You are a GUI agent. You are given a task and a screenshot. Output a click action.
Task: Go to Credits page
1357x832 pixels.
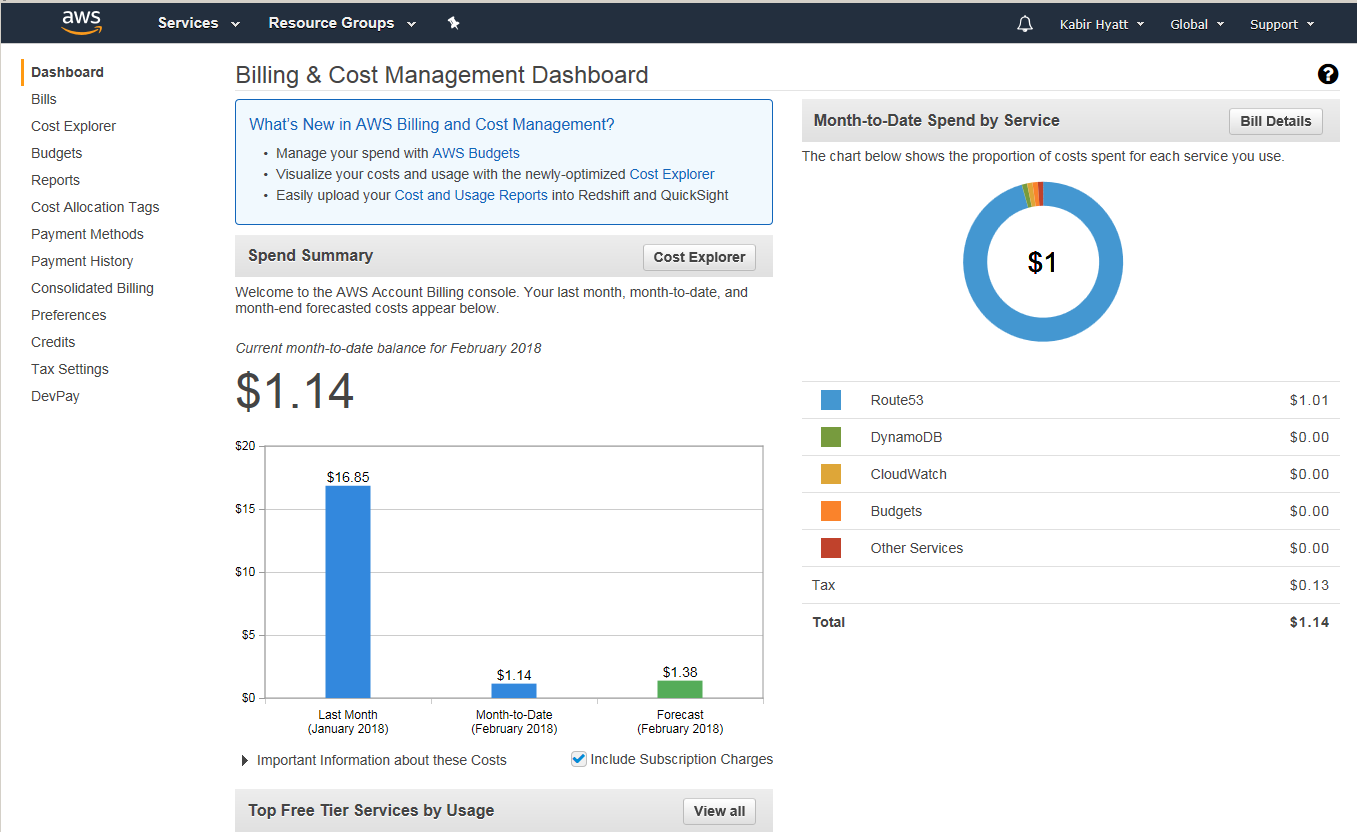(53, 342)
